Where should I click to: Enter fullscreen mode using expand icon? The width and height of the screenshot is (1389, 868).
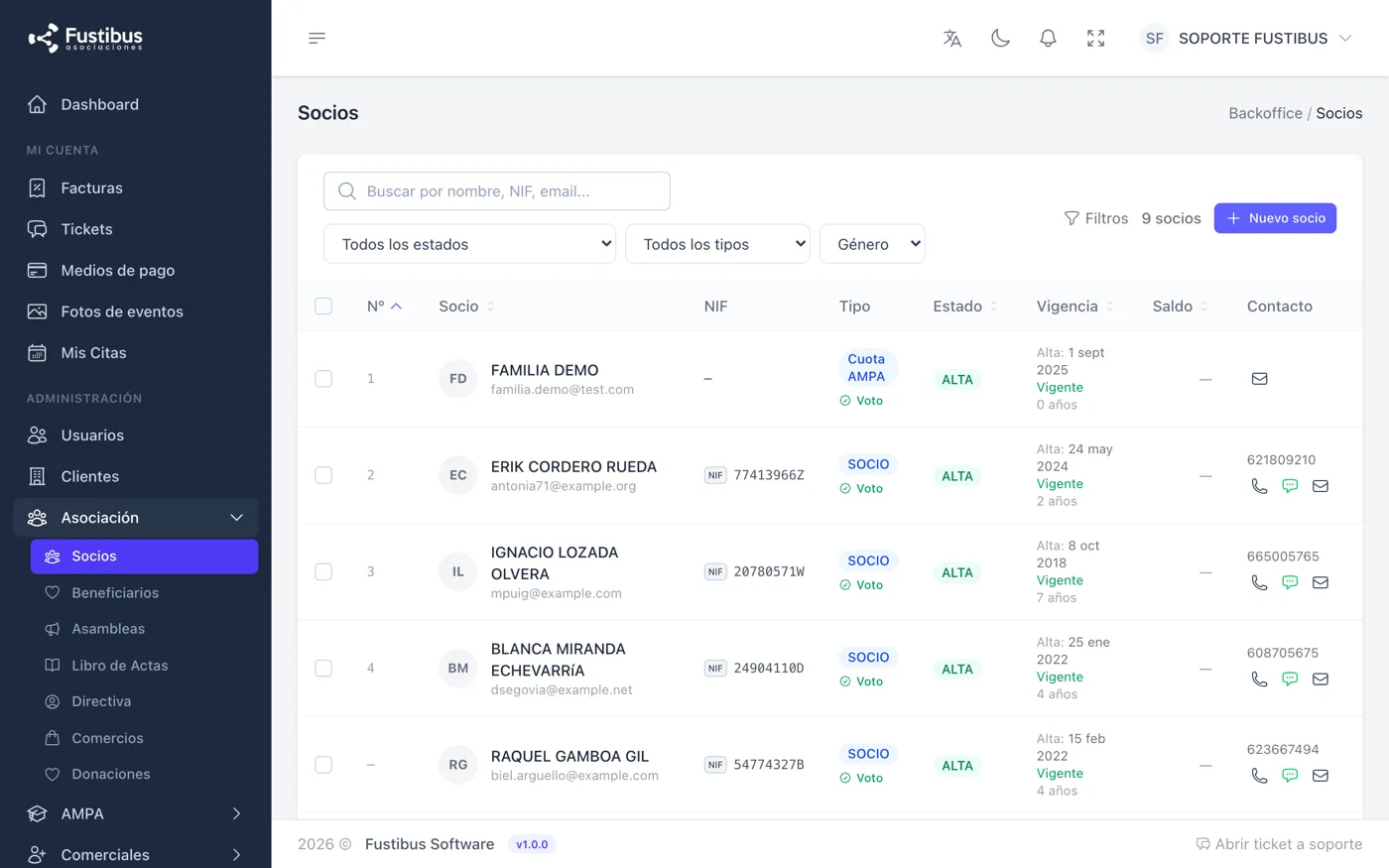1095,38
